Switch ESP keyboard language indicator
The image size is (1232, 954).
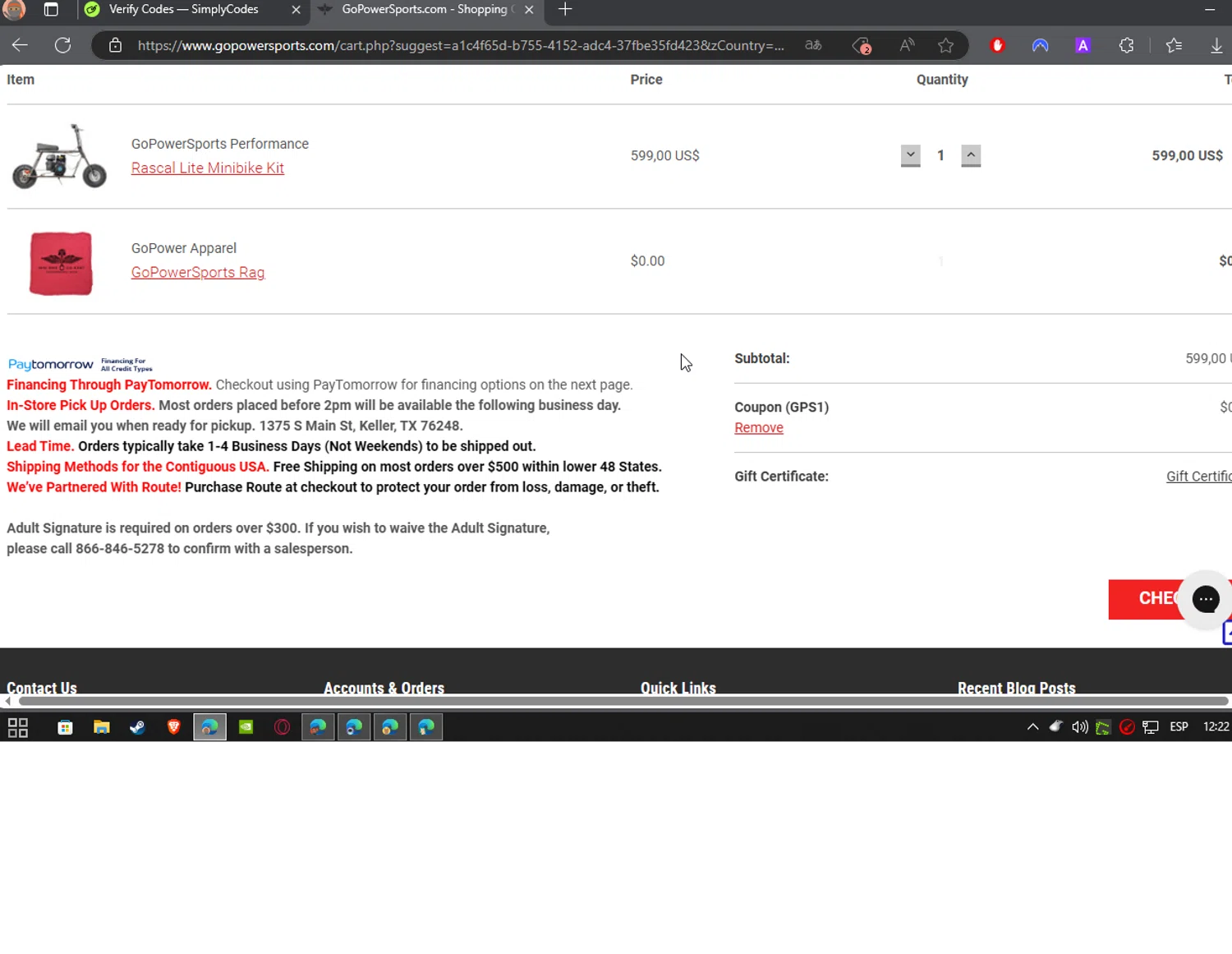tap(1179, 727)
